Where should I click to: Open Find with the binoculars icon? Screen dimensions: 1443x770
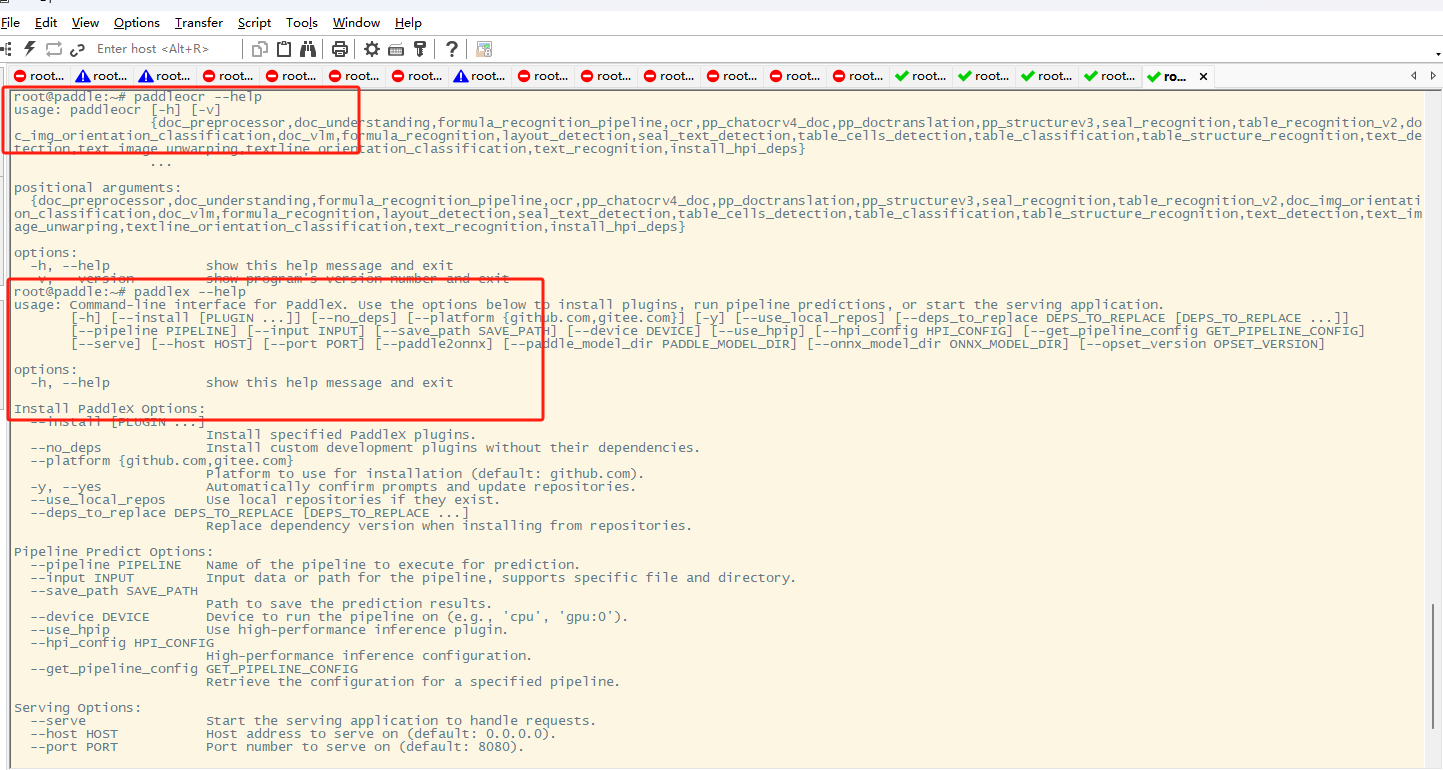point(308,48)
